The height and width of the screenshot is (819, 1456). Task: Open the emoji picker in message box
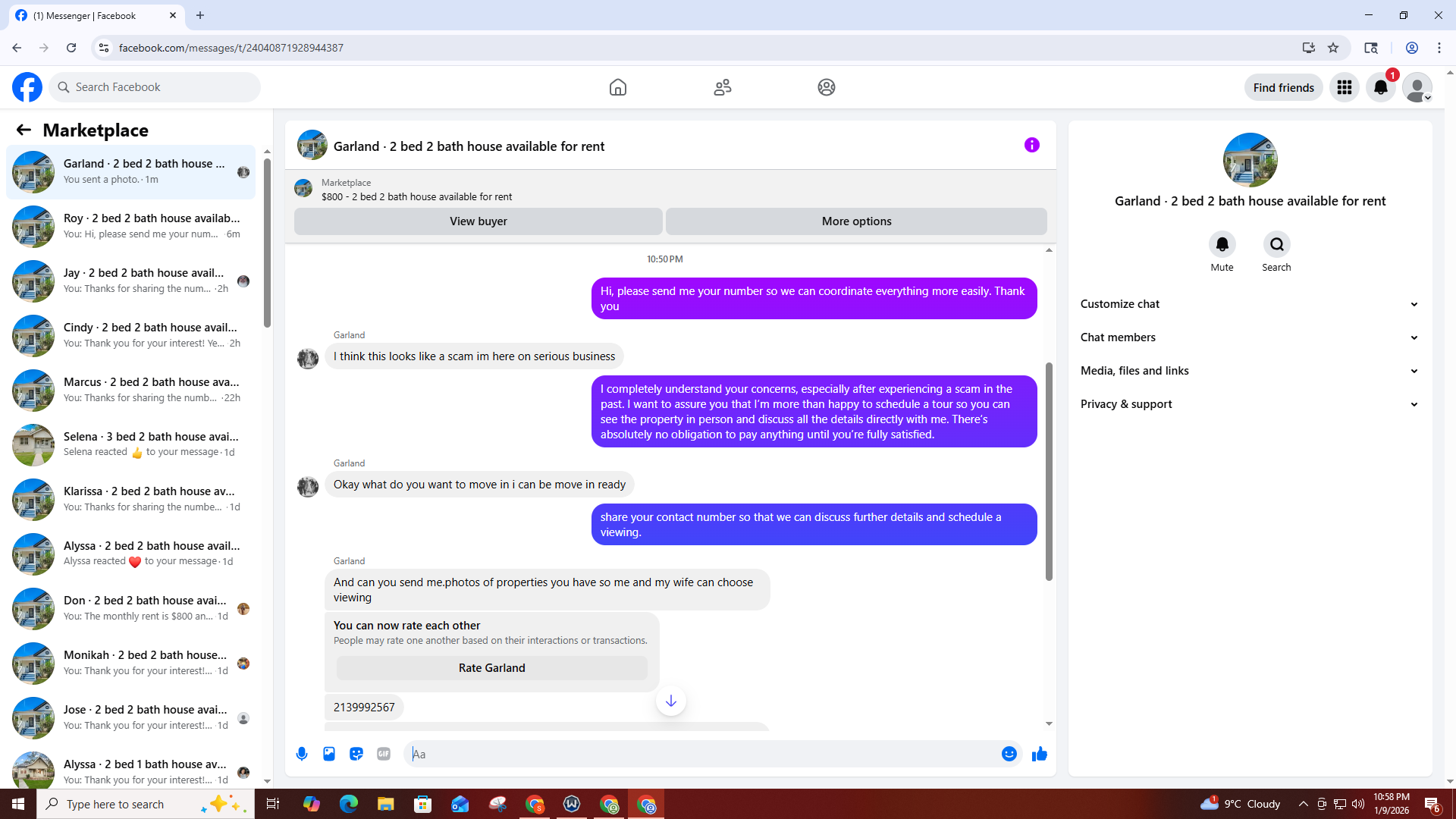1009,754
